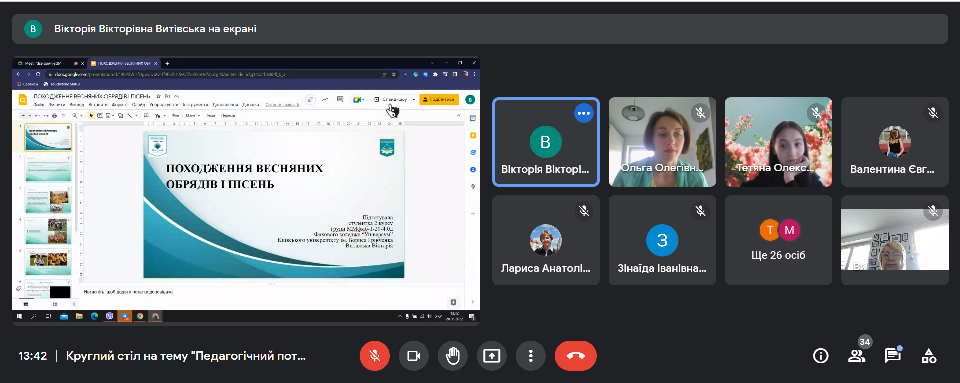Viewport: 960px width, 383px height.
Task: Open the present screen option
Action: click(x=492, y=356)
